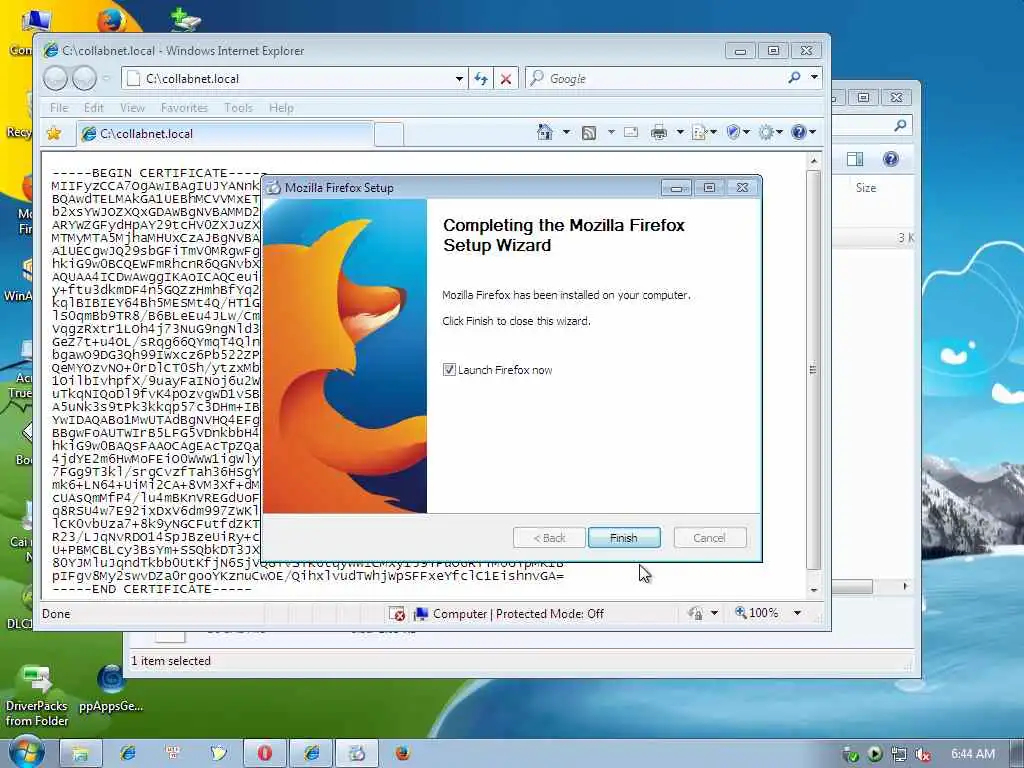1024x768 pixels.
Task: Open the File menu in Internet Explorer
Action: [59, 108]
